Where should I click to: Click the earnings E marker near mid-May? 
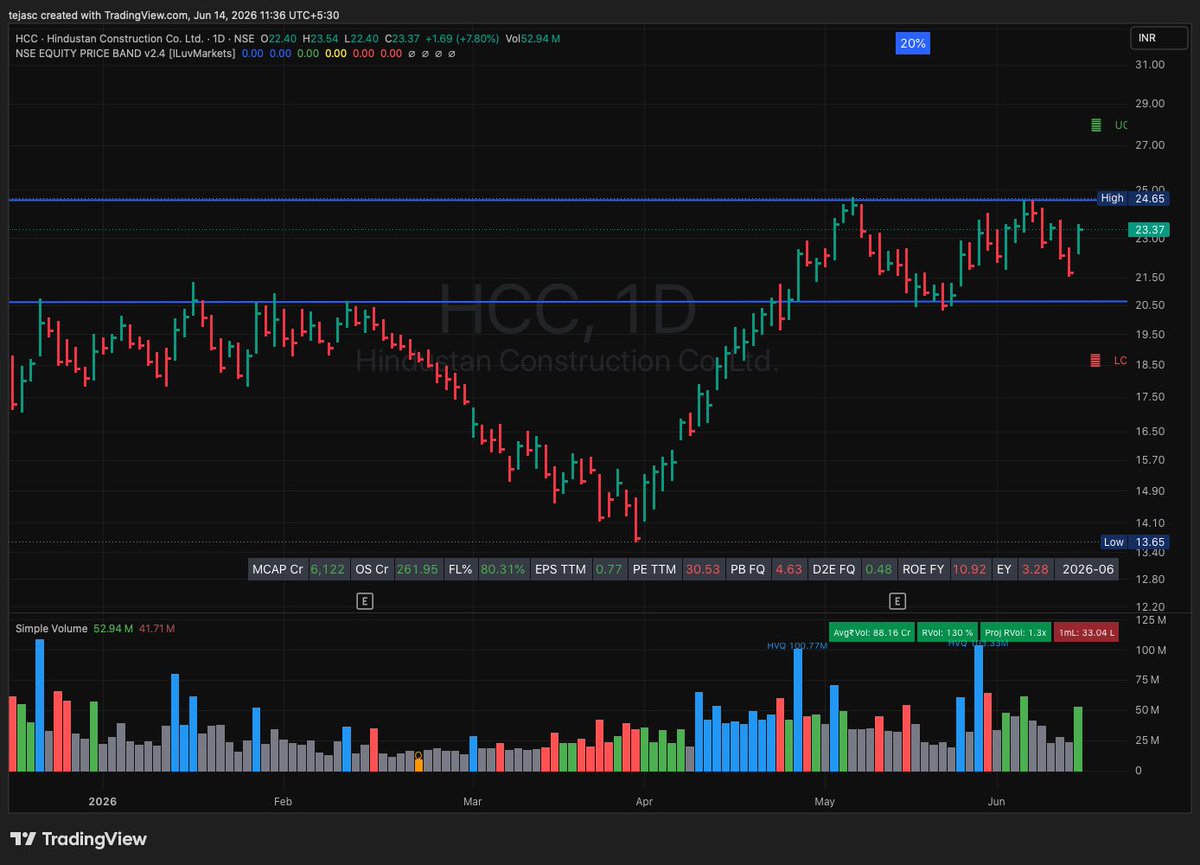(898, 601)
